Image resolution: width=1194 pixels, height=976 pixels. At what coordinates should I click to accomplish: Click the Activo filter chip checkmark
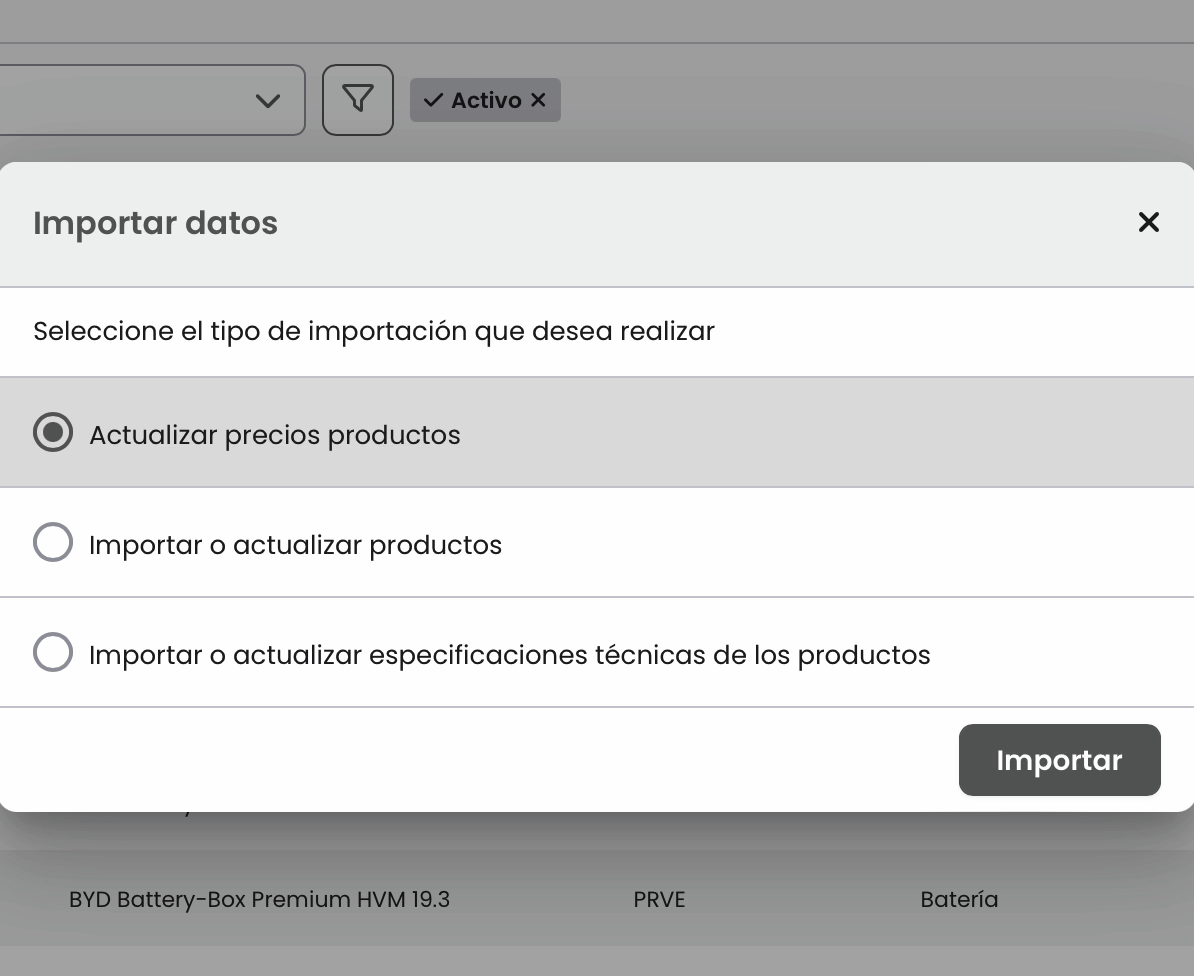433,100
